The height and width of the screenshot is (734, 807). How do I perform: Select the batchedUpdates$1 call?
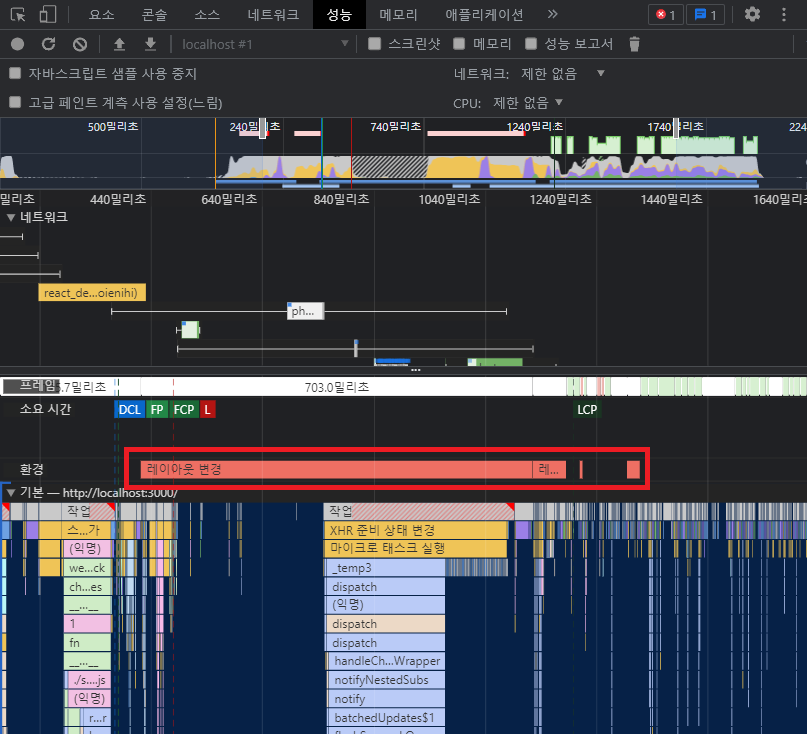pyautogui.click(x=386, y=718)
